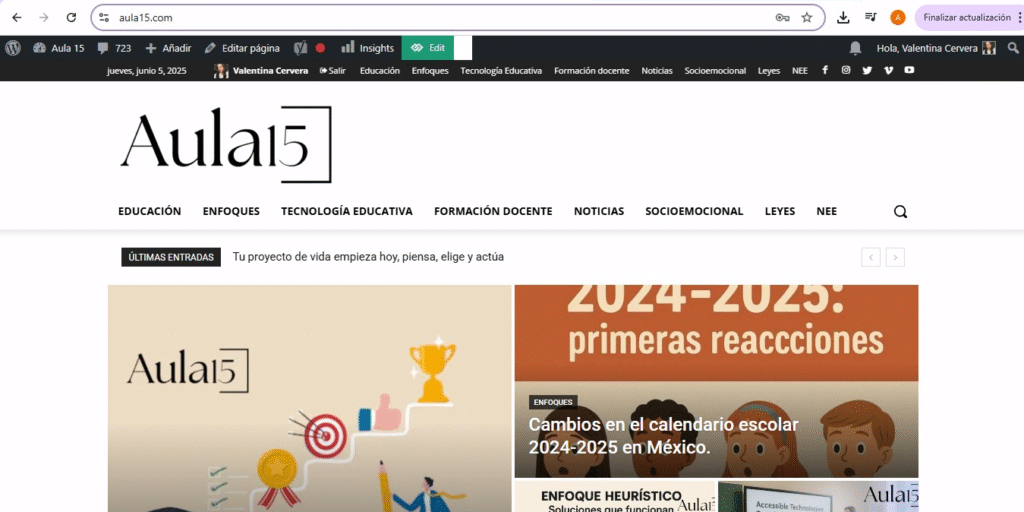Click the WordPress logo in admin bar
The image size is (1024, 512).
[x=12, y=48]
